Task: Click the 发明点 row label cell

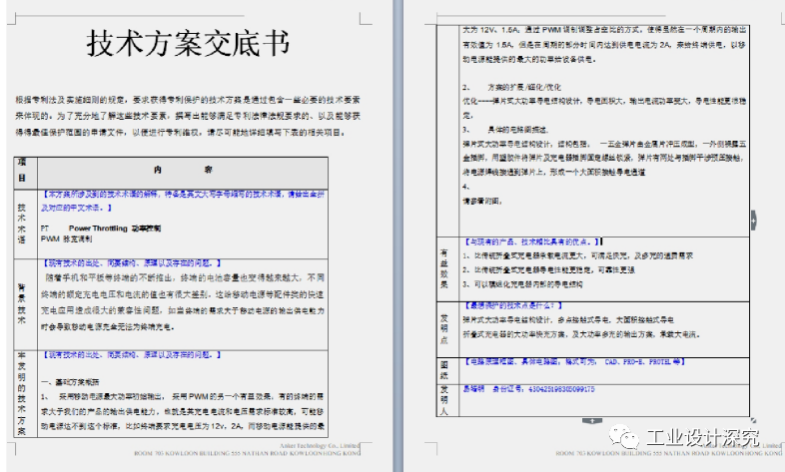Action: coord(445,324)
